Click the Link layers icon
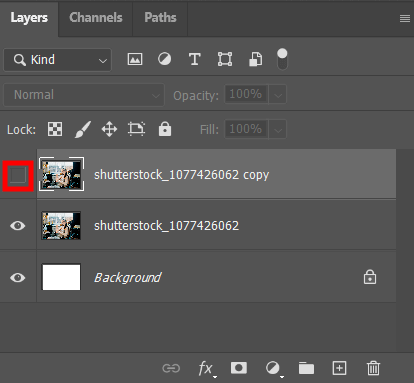Image resolution: width=414 pixels, height=383 pixels. tap(171, 368)
